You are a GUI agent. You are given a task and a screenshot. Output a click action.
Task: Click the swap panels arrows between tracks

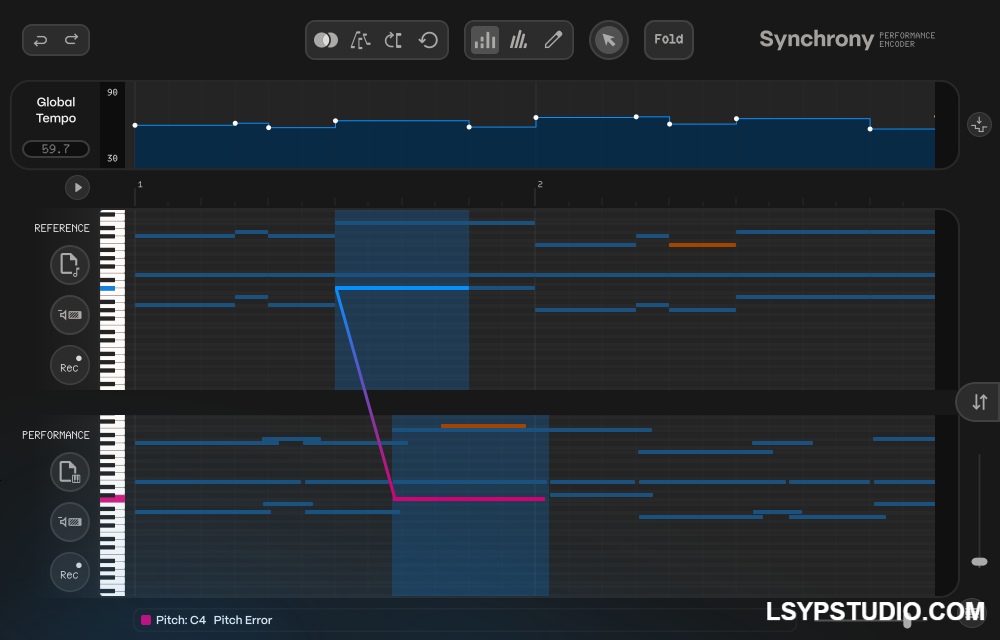[978, 401]
